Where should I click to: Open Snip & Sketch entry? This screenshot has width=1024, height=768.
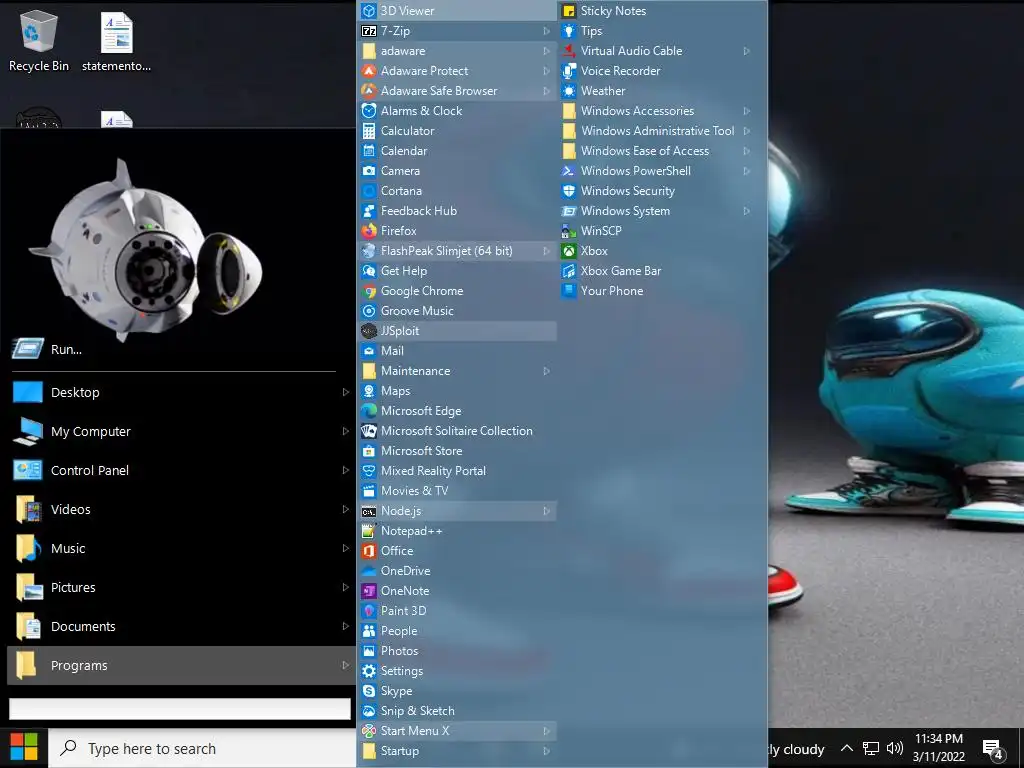coord(456,711)
